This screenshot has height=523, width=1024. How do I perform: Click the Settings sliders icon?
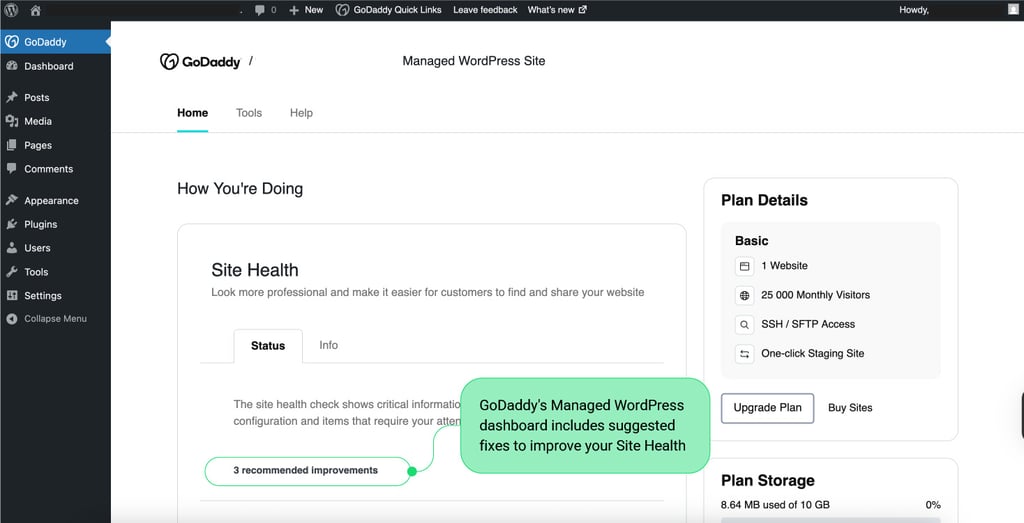click(12, 295)
